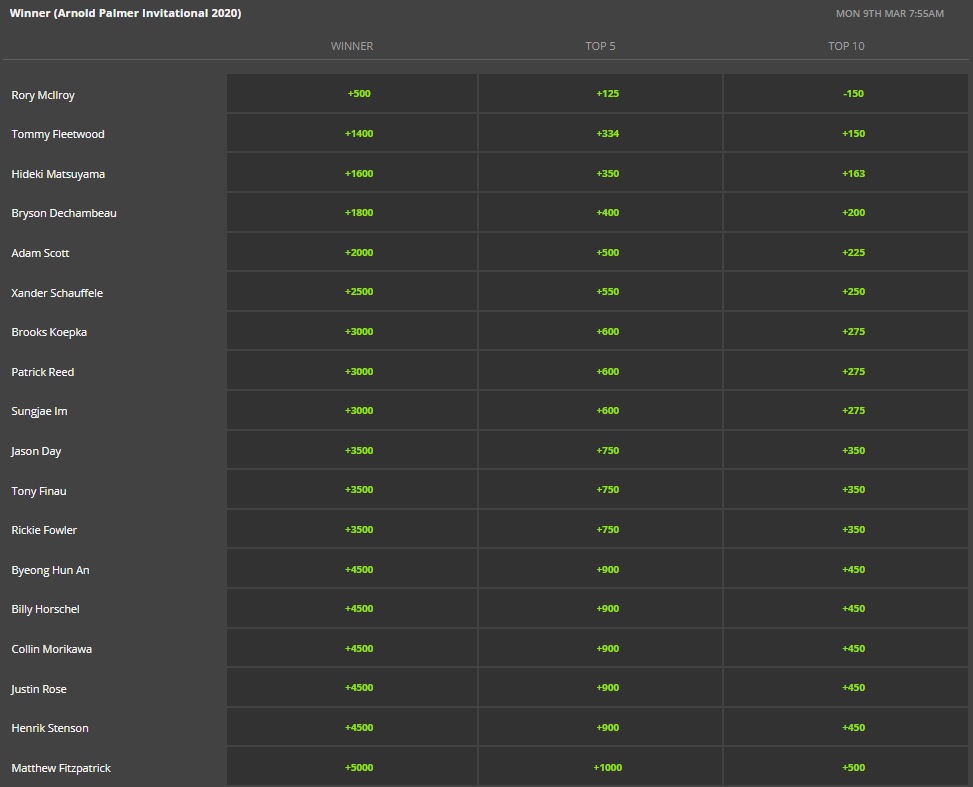Image resolution: width=973 pixels, height=787 pixels.
Task: Choose Justin Rose Top 10 at +450
Action: coord(845,688)
